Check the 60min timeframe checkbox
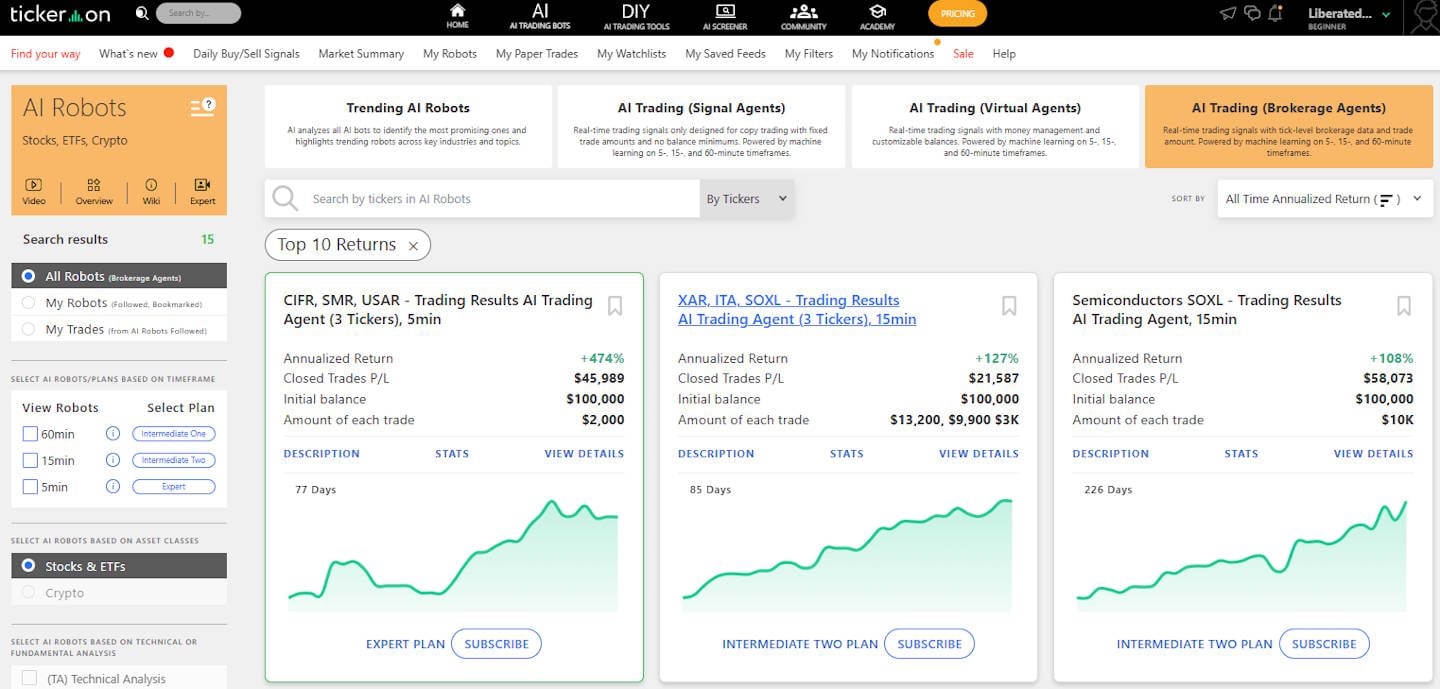This screenshot has height=689, width=1440. 30,434
